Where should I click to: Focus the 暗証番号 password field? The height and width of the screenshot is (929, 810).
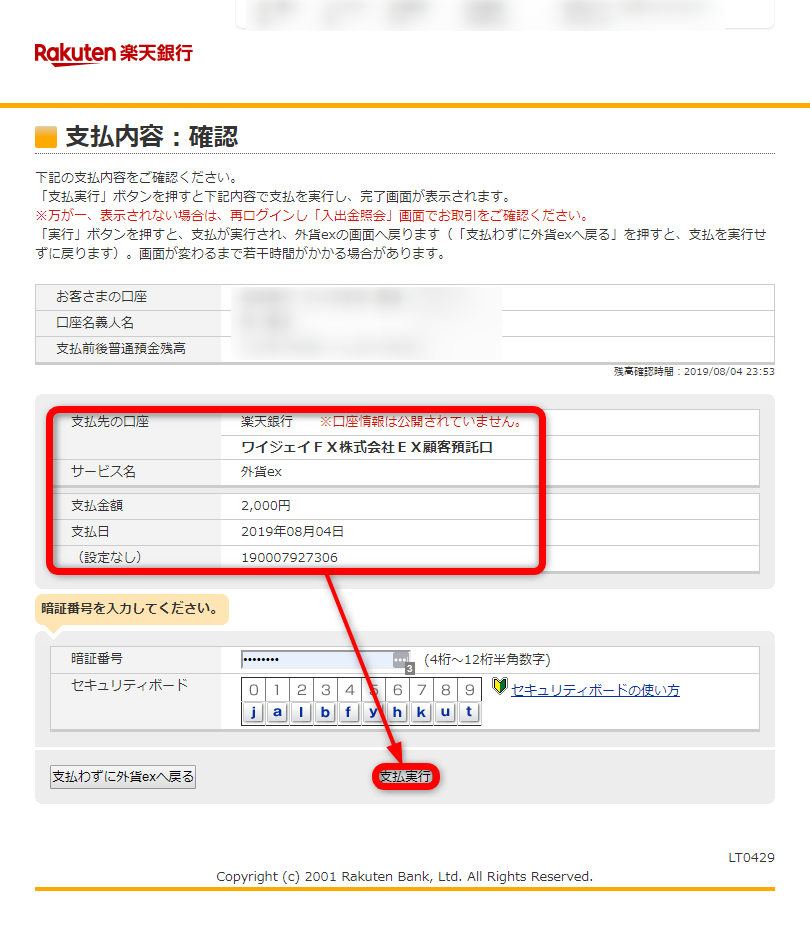click(x=315, y=660)
